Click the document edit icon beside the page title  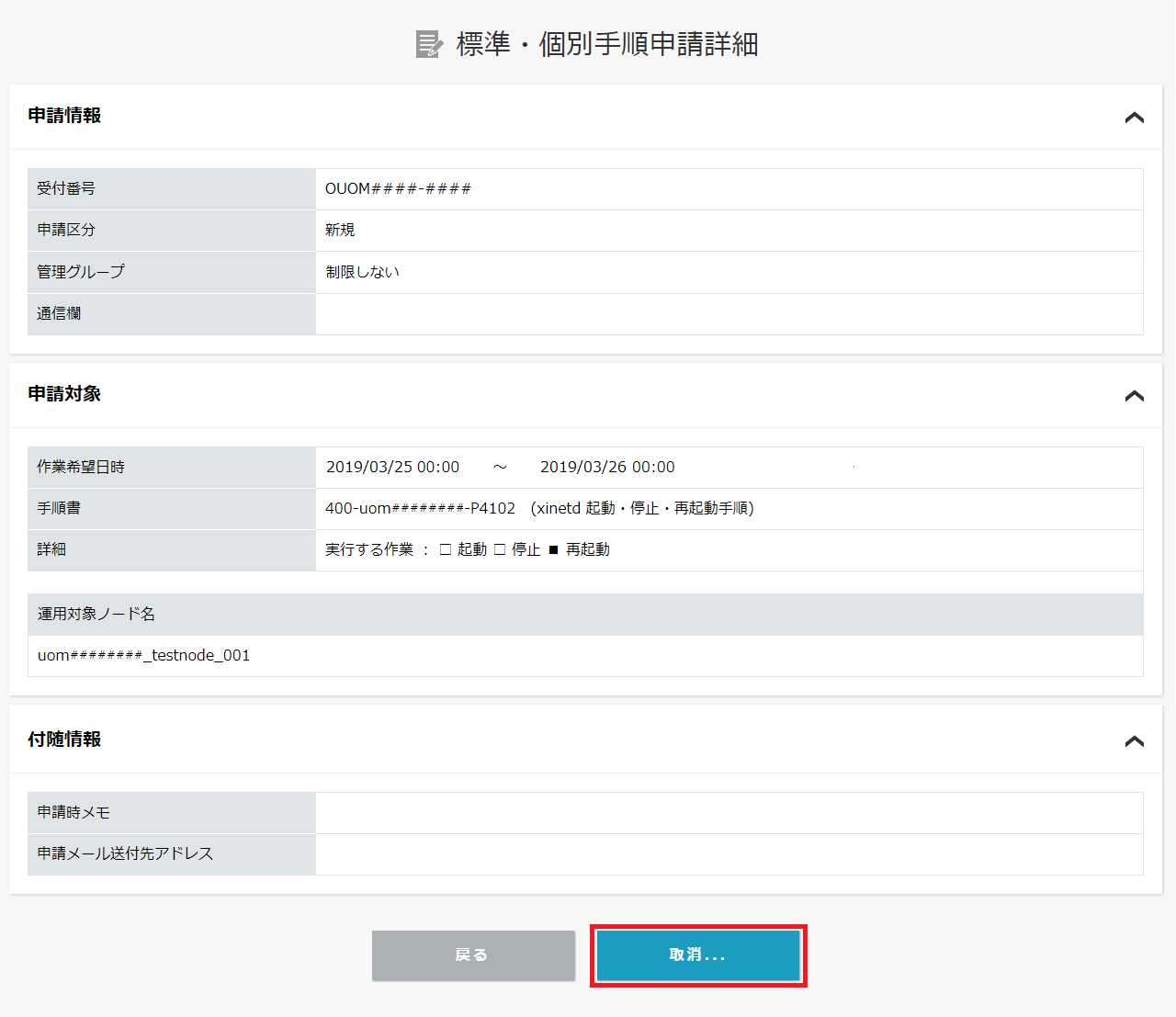(x=429, y=44)
